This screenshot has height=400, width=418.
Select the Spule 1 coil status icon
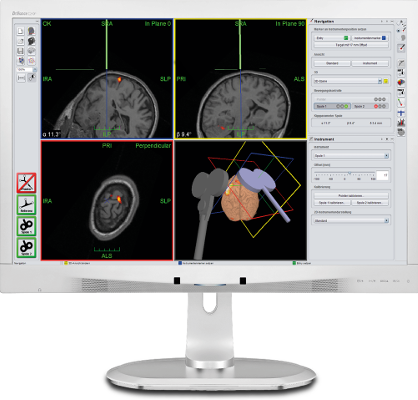(26, 226)
